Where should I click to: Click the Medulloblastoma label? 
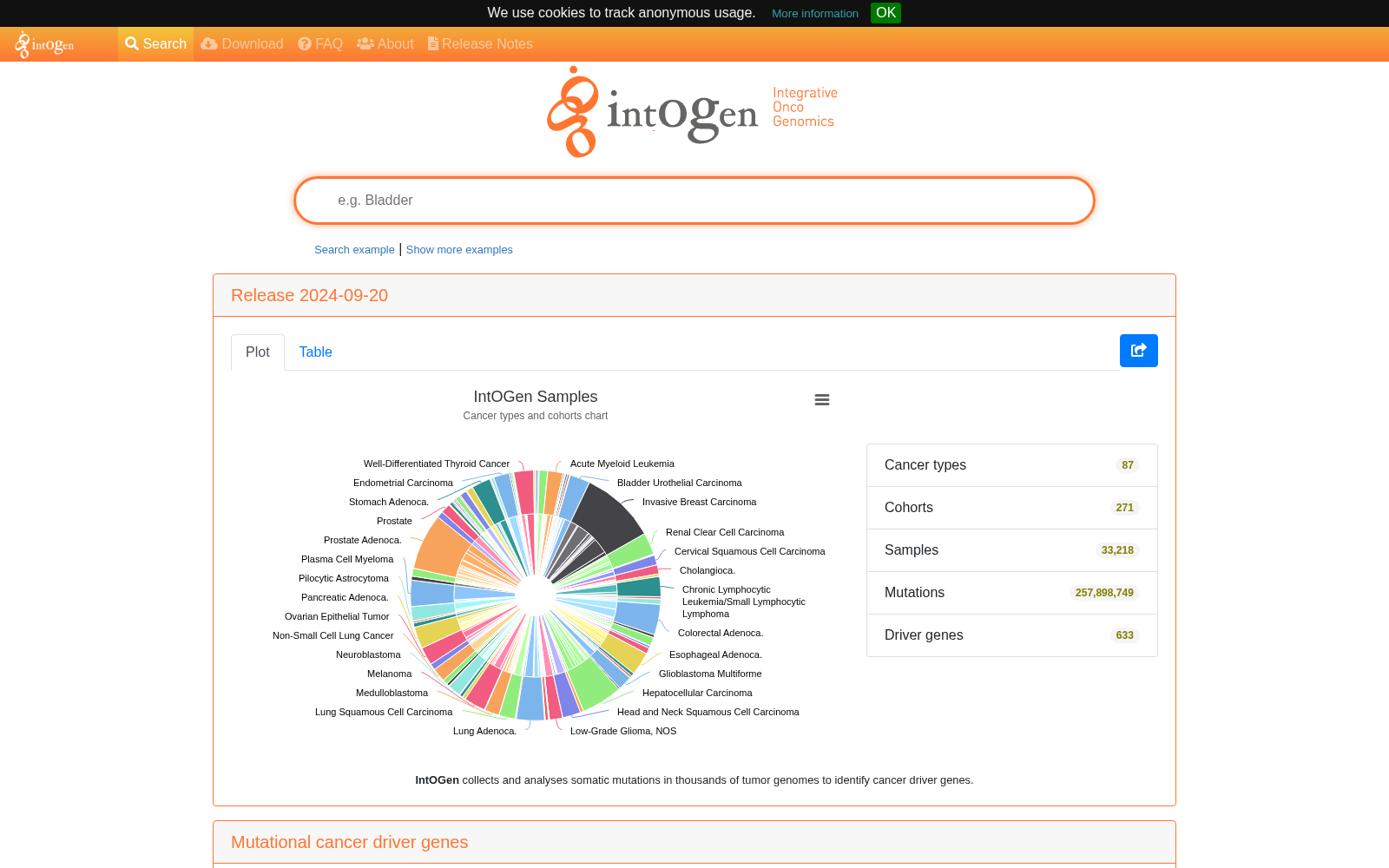(x=392, y=694)
